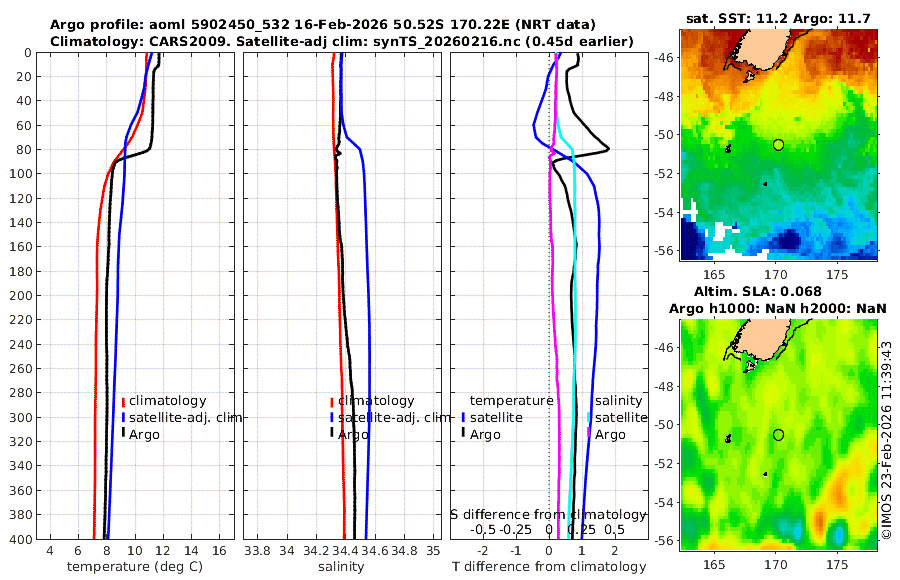Viewport: 900px width, 580px height.
Task: Click the temperature difference peak near 80 depth
Action: [607, 149]
